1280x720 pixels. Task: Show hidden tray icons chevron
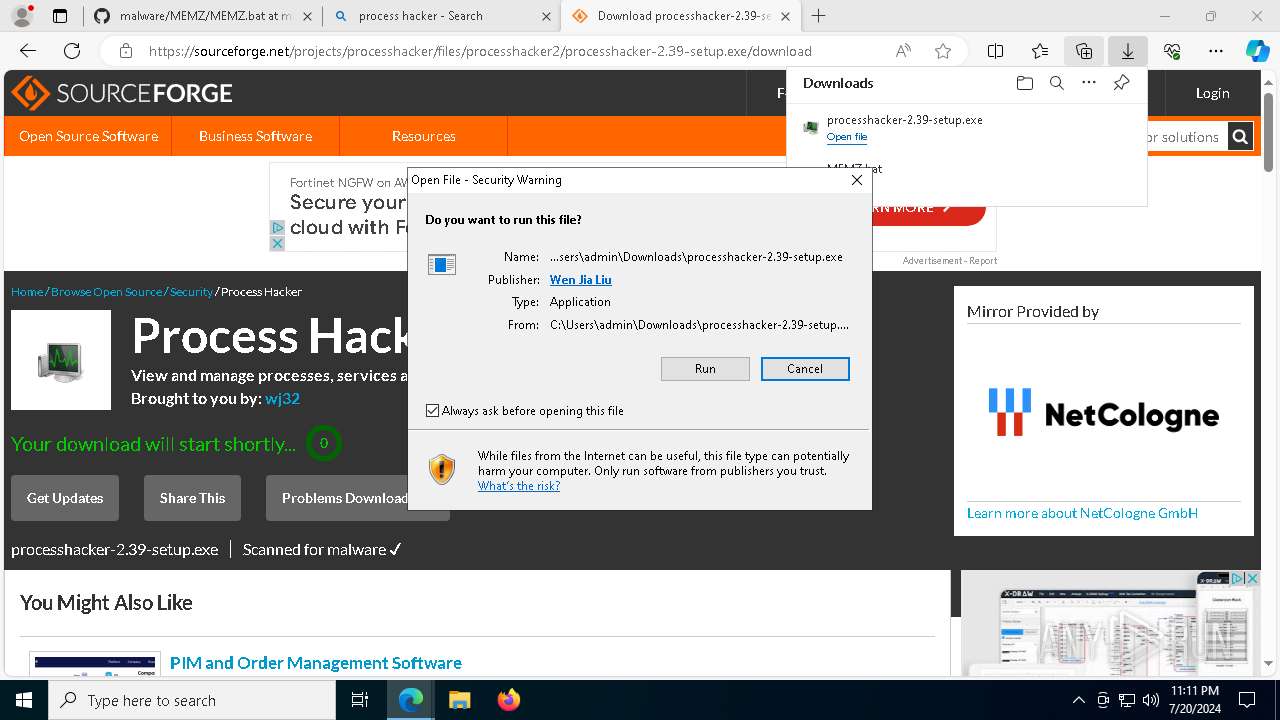coord(1078,700)
